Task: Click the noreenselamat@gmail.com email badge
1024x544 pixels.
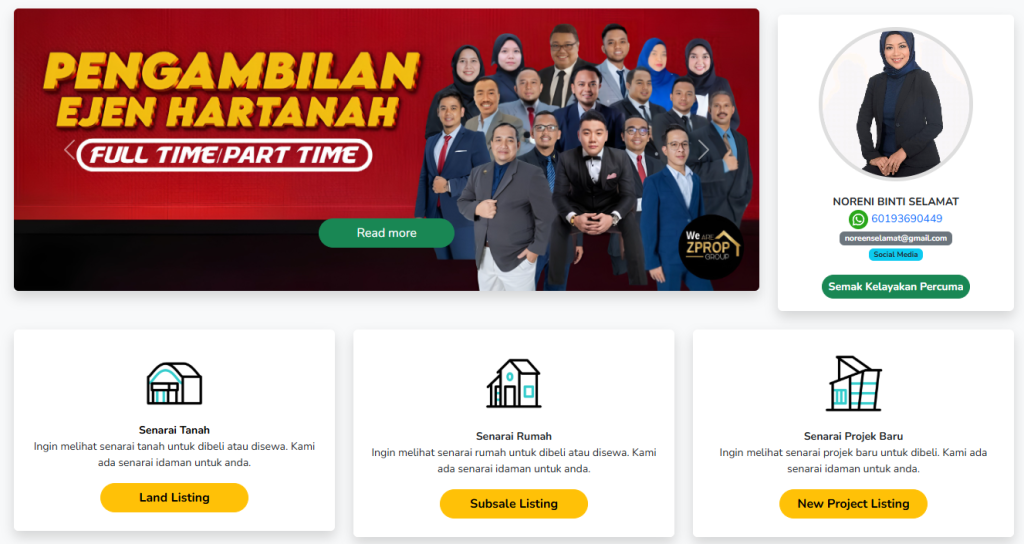Action: click(x=896, y=238)
